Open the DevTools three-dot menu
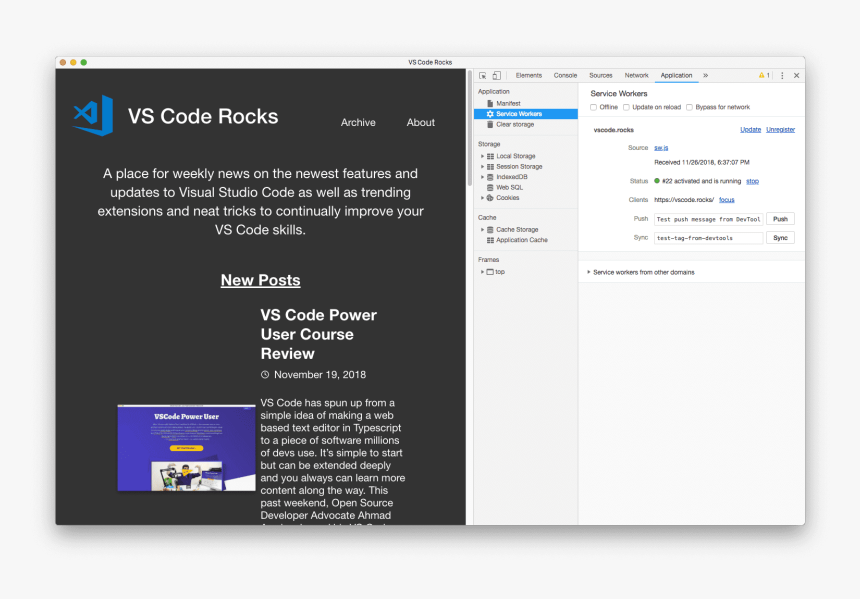Viewport: 860px width, 599px height. pos(782,75)
